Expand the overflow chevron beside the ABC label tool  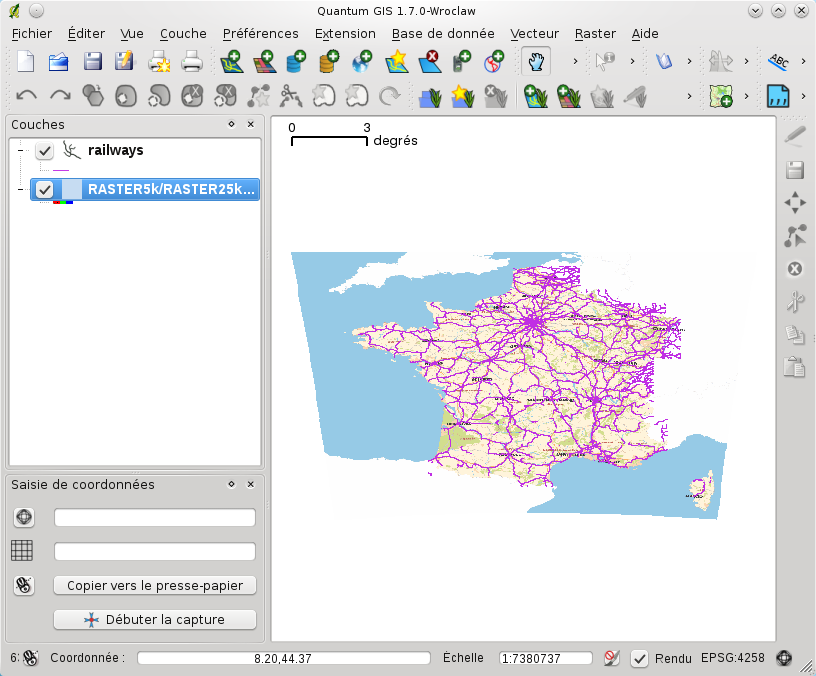coord(804,62)
